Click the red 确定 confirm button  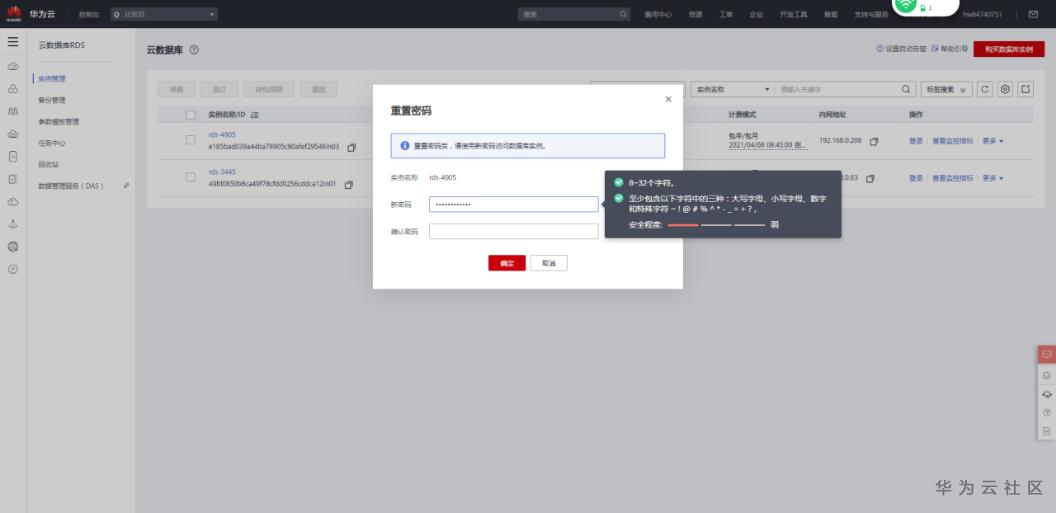click(506, 263)
